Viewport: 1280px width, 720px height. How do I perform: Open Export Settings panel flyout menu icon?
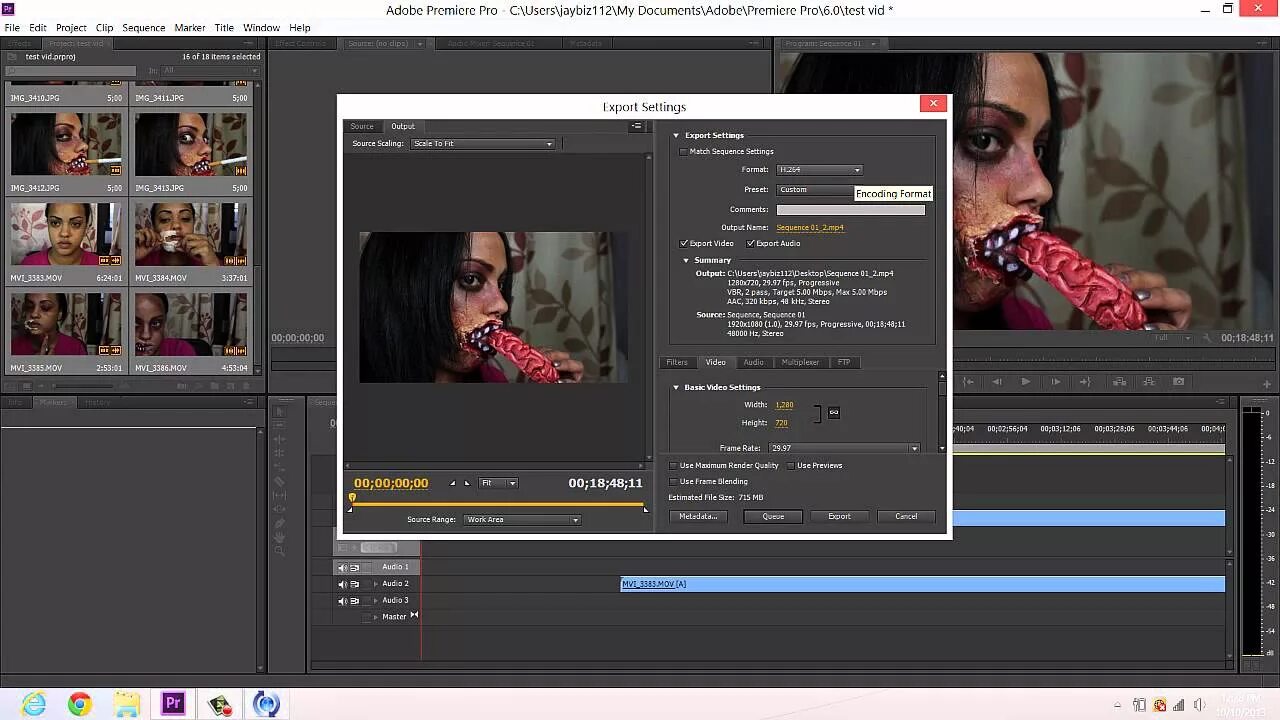(x=636, y=126)
